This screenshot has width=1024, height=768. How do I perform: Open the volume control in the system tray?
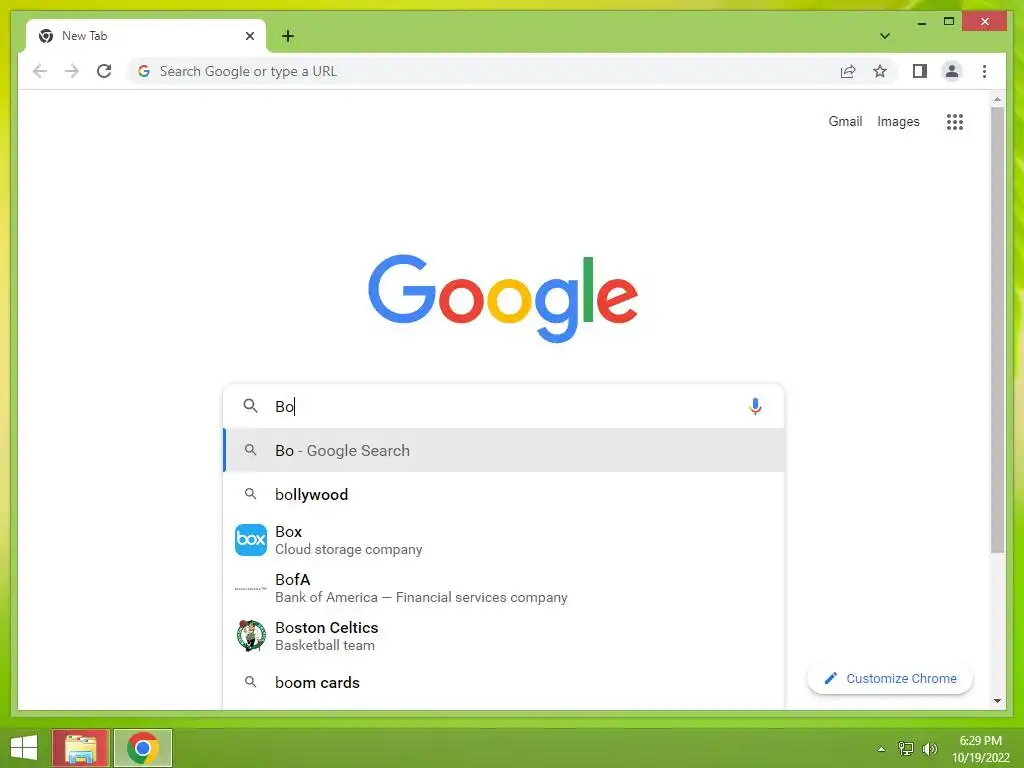929,748
